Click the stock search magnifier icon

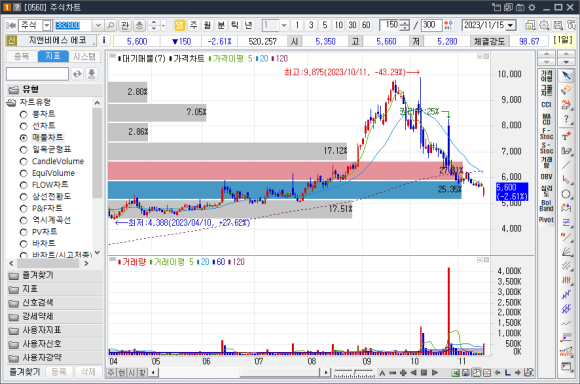pyautogui.click(x=110, y=25)
